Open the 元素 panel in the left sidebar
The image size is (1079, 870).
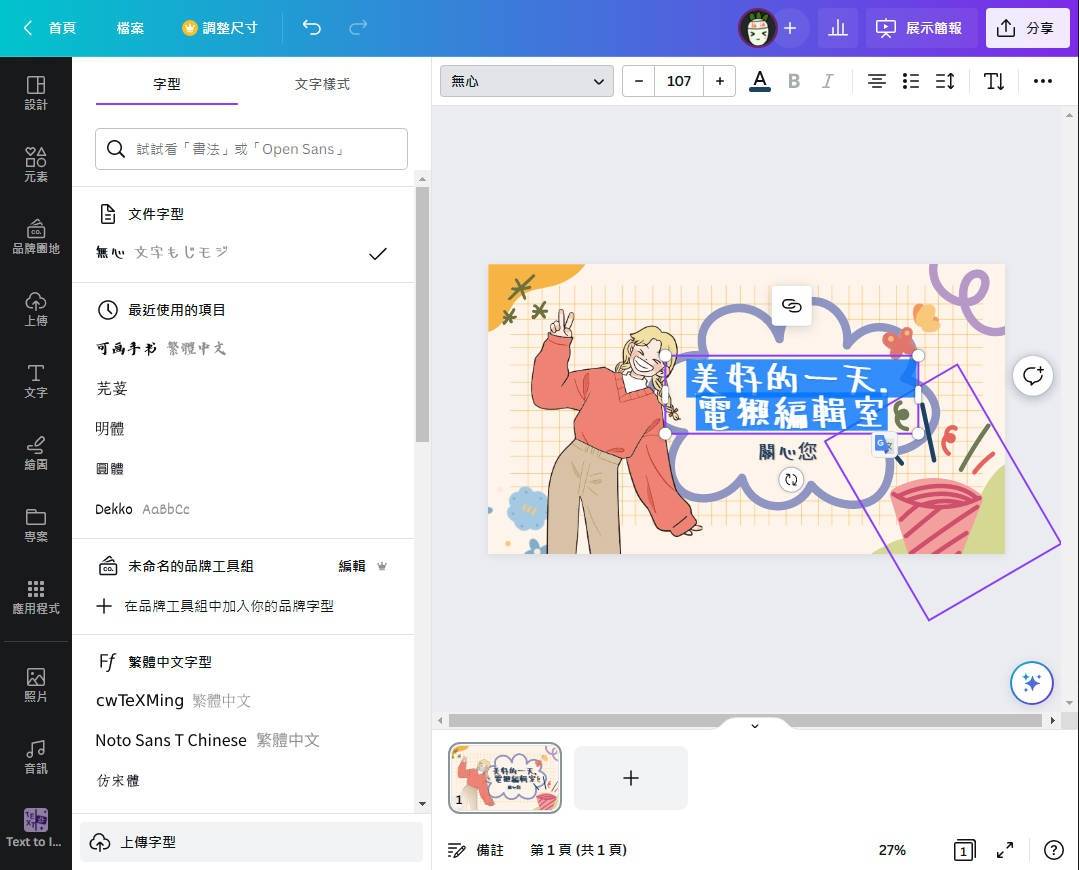click(36, 163)
